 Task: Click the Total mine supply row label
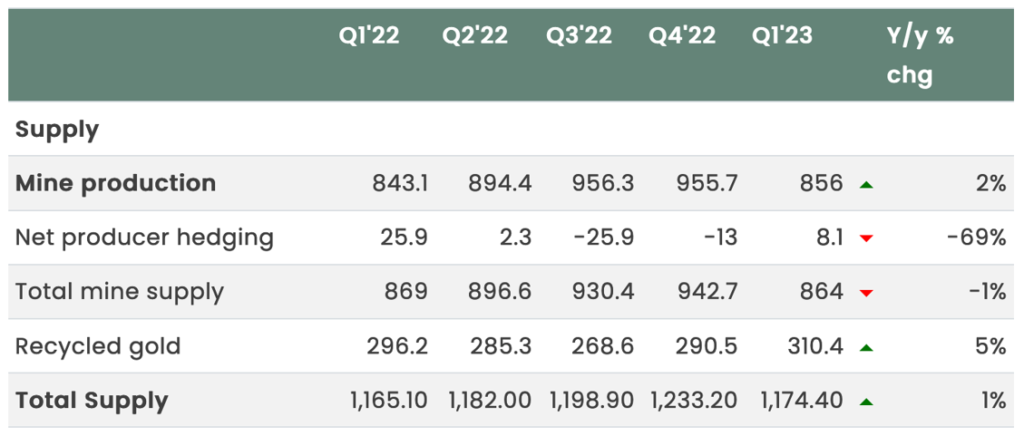pos(120,292)
